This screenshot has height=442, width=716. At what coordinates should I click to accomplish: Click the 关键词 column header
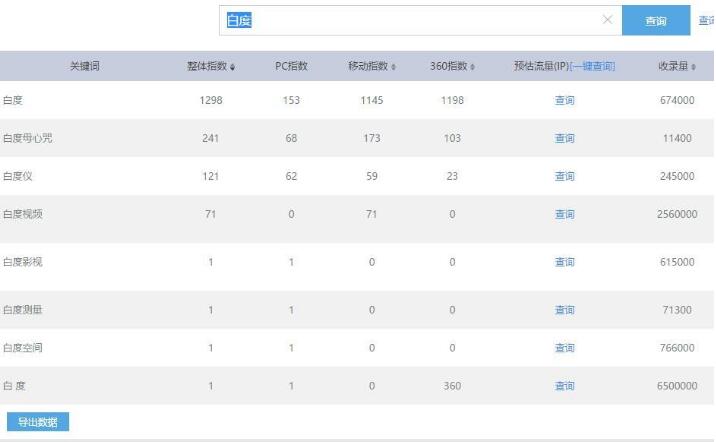pyautogui.click(x=84, y=66)
